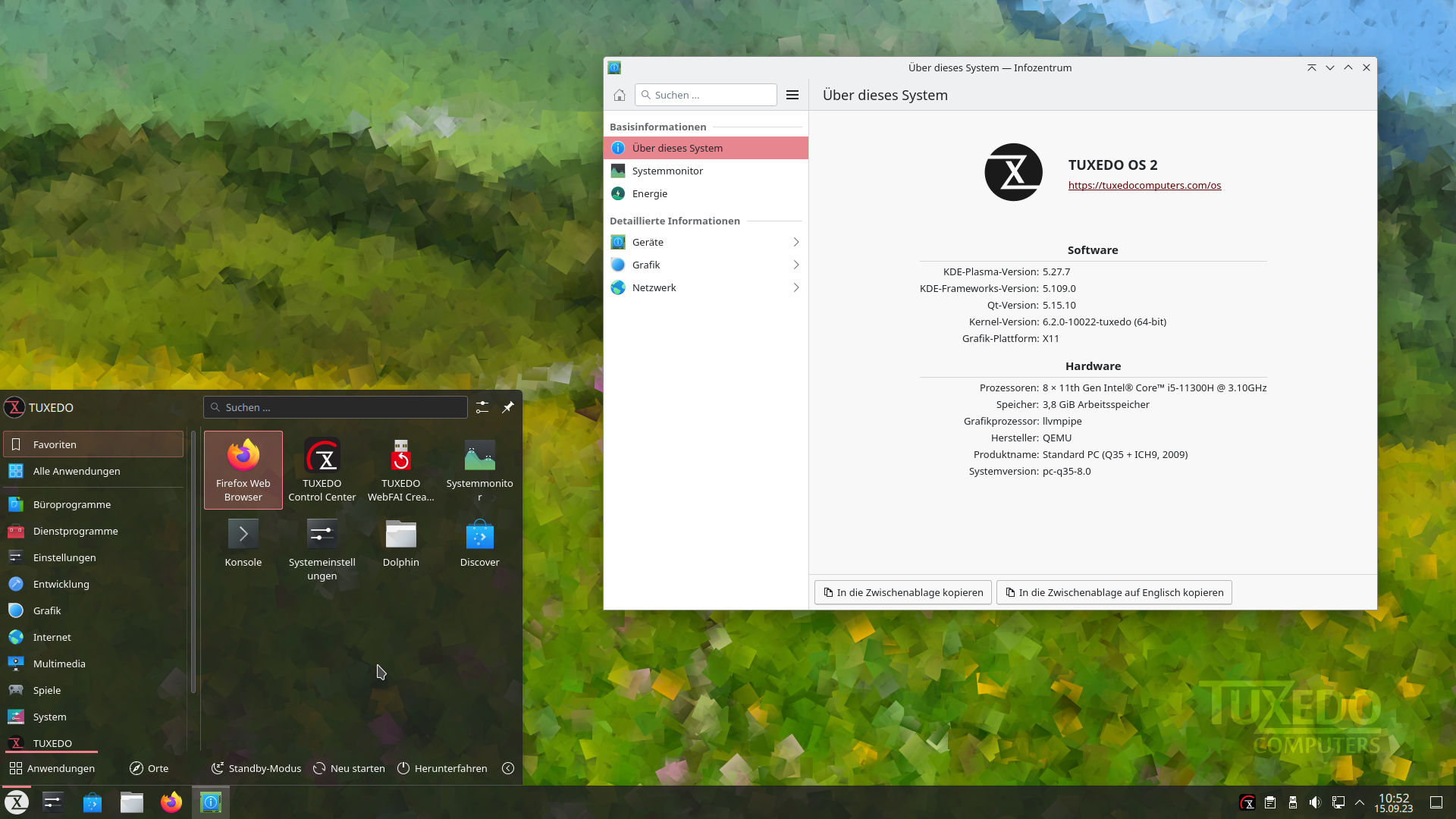Focus Infozentrum search field
Screen dimensions: 1456x819
(706, 95)
